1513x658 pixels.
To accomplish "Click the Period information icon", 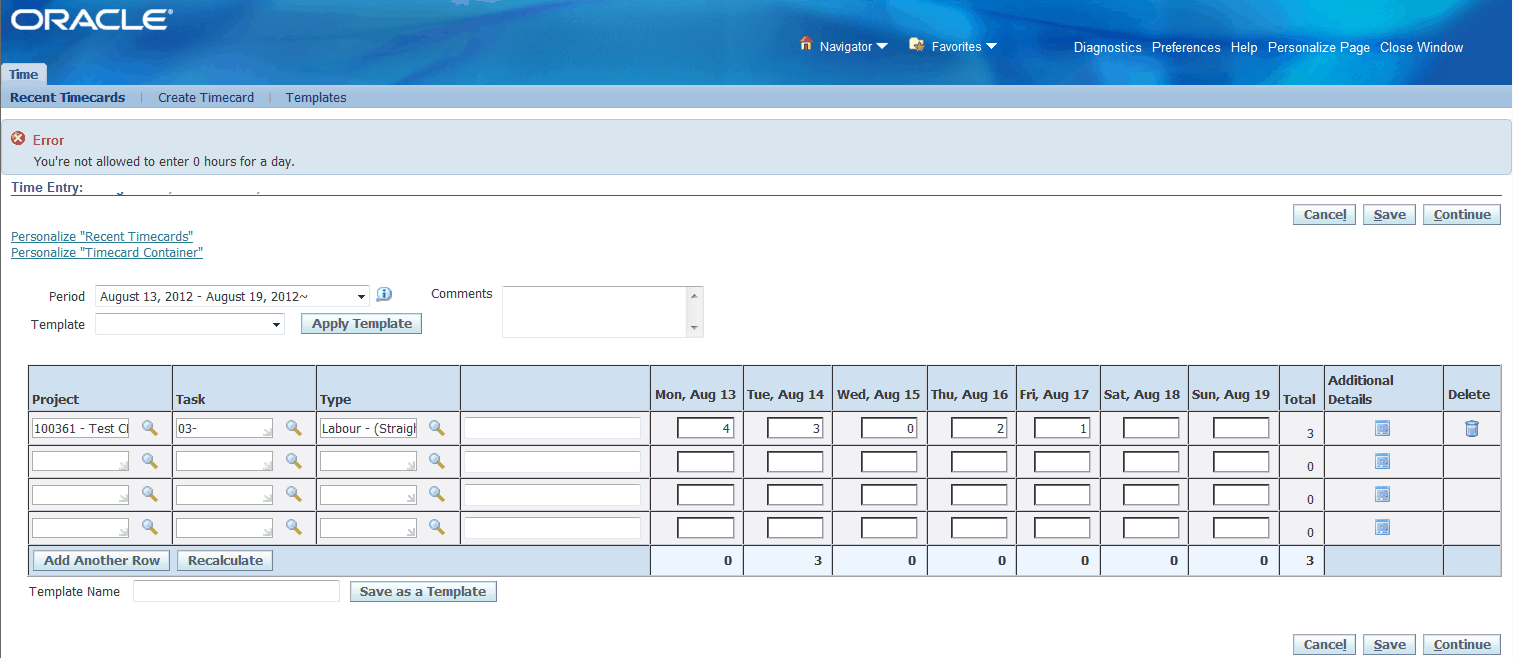I will coord(384,294).
